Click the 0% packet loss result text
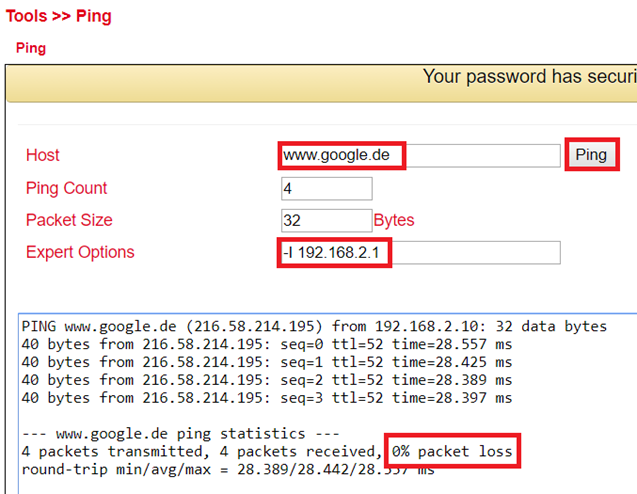The height and width of the screenshot is (494, 637). (x=452, y=451)
